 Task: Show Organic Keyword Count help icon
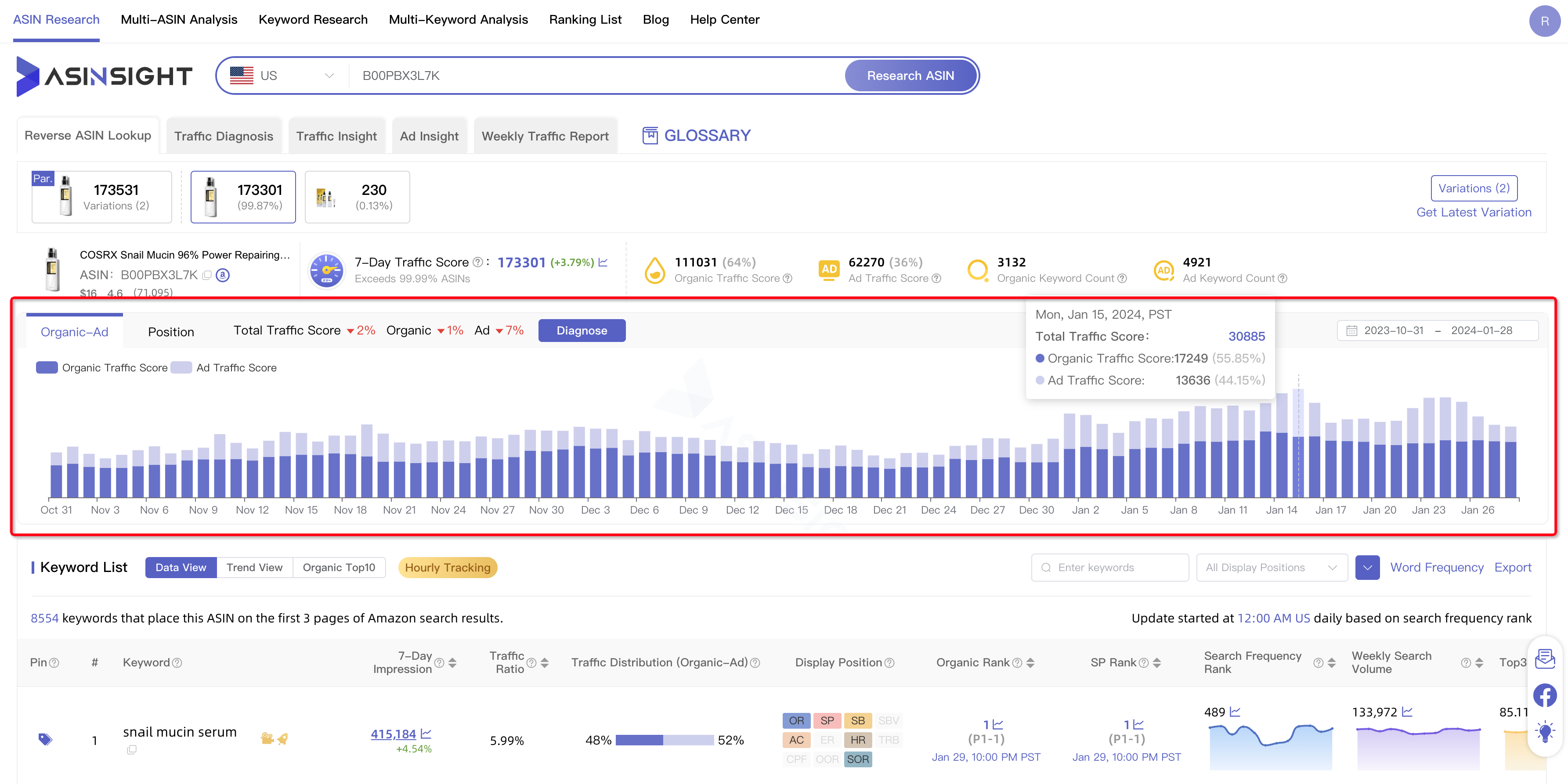pos(1122,278)
